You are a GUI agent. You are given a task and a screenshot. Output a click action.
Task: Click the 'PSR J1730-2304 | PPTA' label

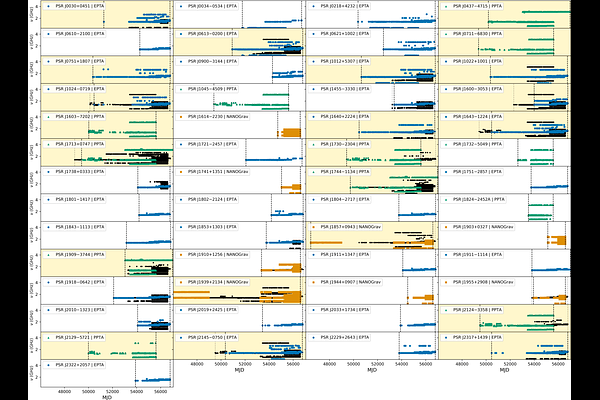pos(345,144)
